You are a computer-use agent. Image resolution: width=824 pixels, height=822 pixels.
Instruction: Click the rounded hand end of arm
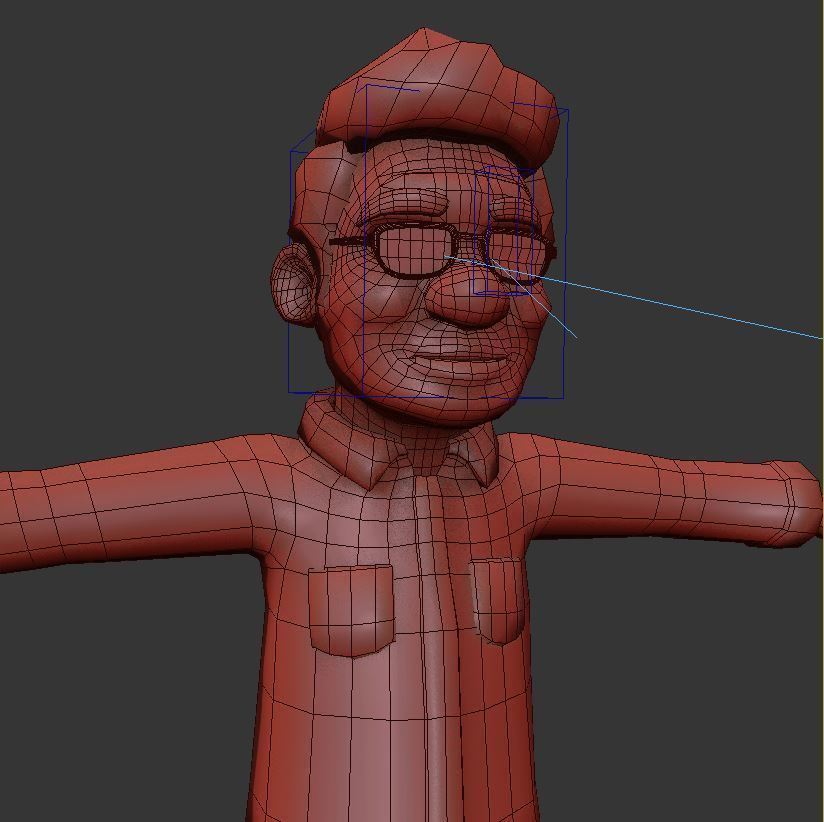[x=794, y=504]
